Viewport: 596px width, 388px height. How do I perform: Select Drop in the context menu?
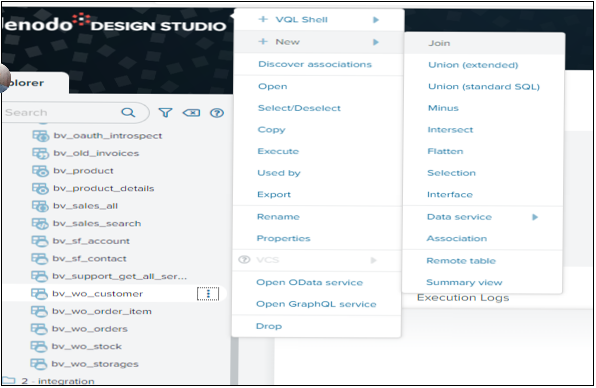pyautogui.click(x=269, y=326)
